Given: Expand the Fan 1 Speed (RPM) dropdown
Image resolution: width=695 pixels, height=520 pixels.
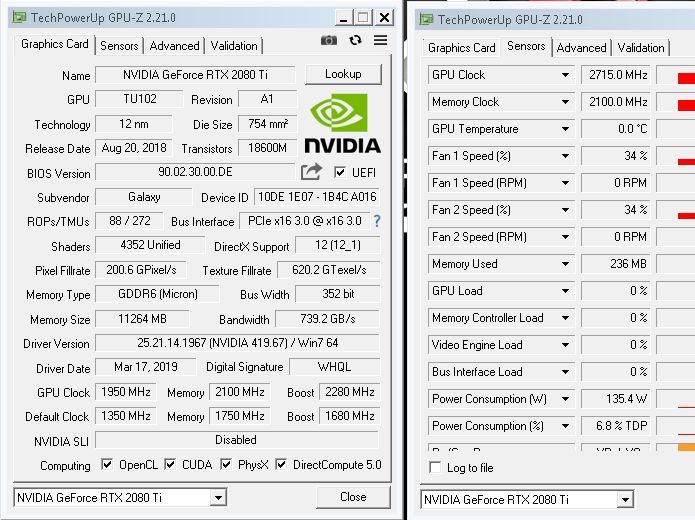Looking at the screenshot, I should [x=565, y=183].
